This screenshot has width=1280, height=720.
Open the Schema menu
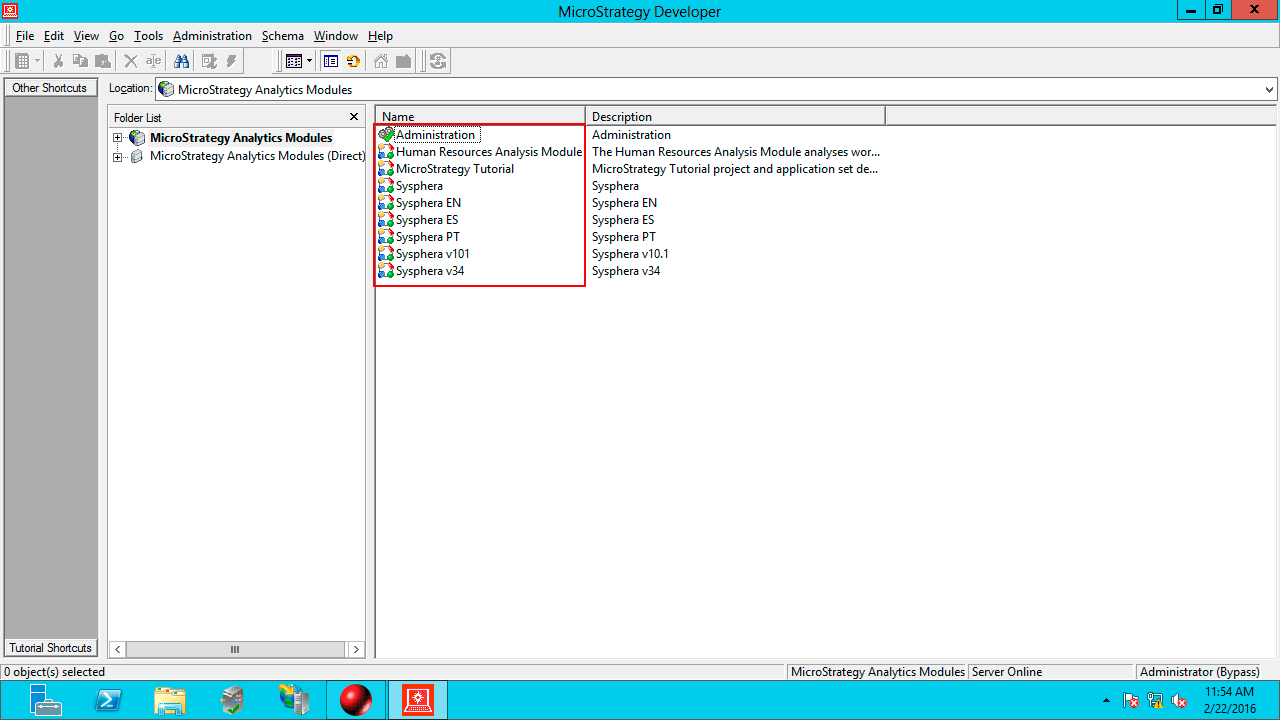pyautogui.click(x=283, y=36)
